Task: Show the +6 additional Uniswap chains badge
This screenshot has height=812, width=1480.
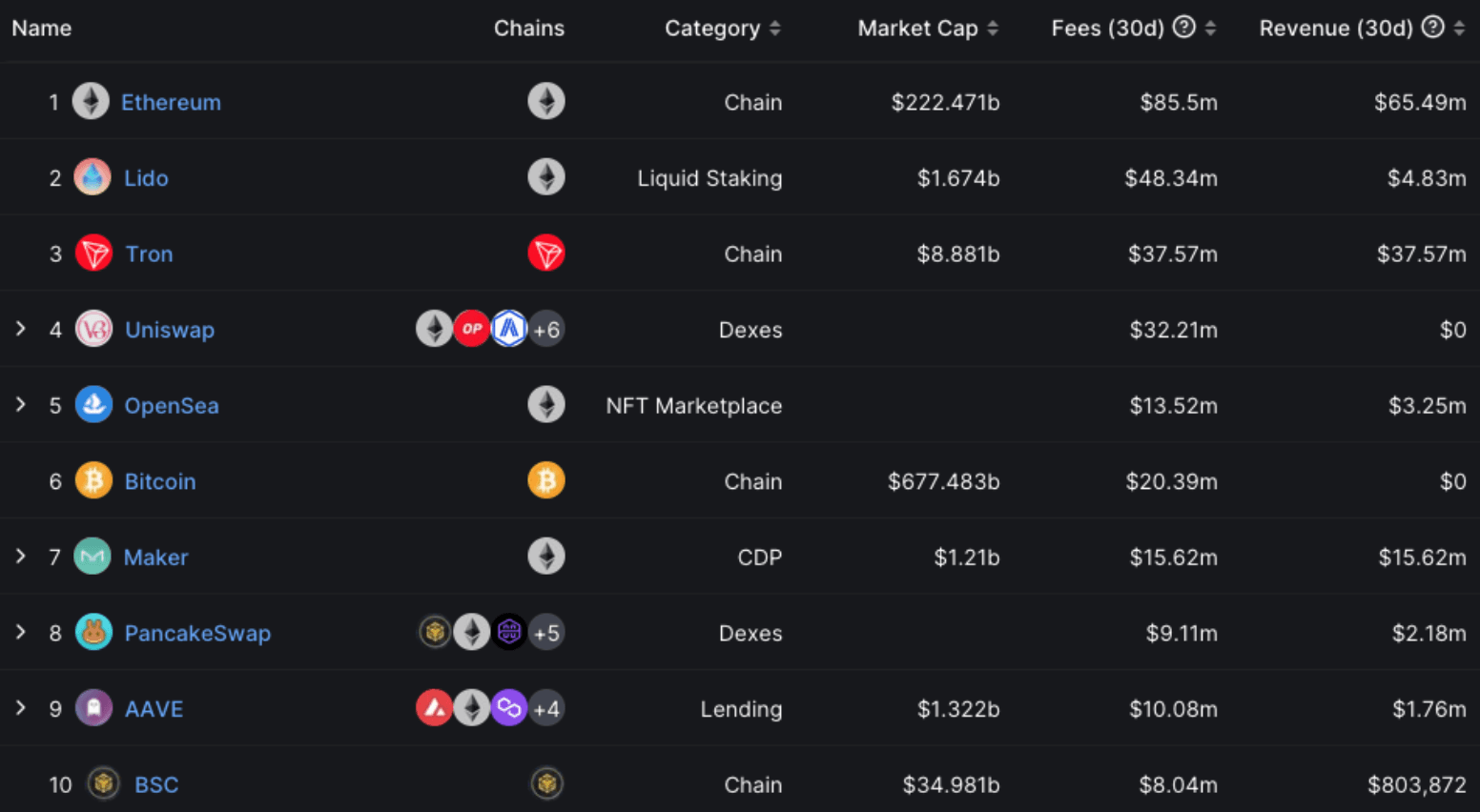Action: tap(546, 330)
